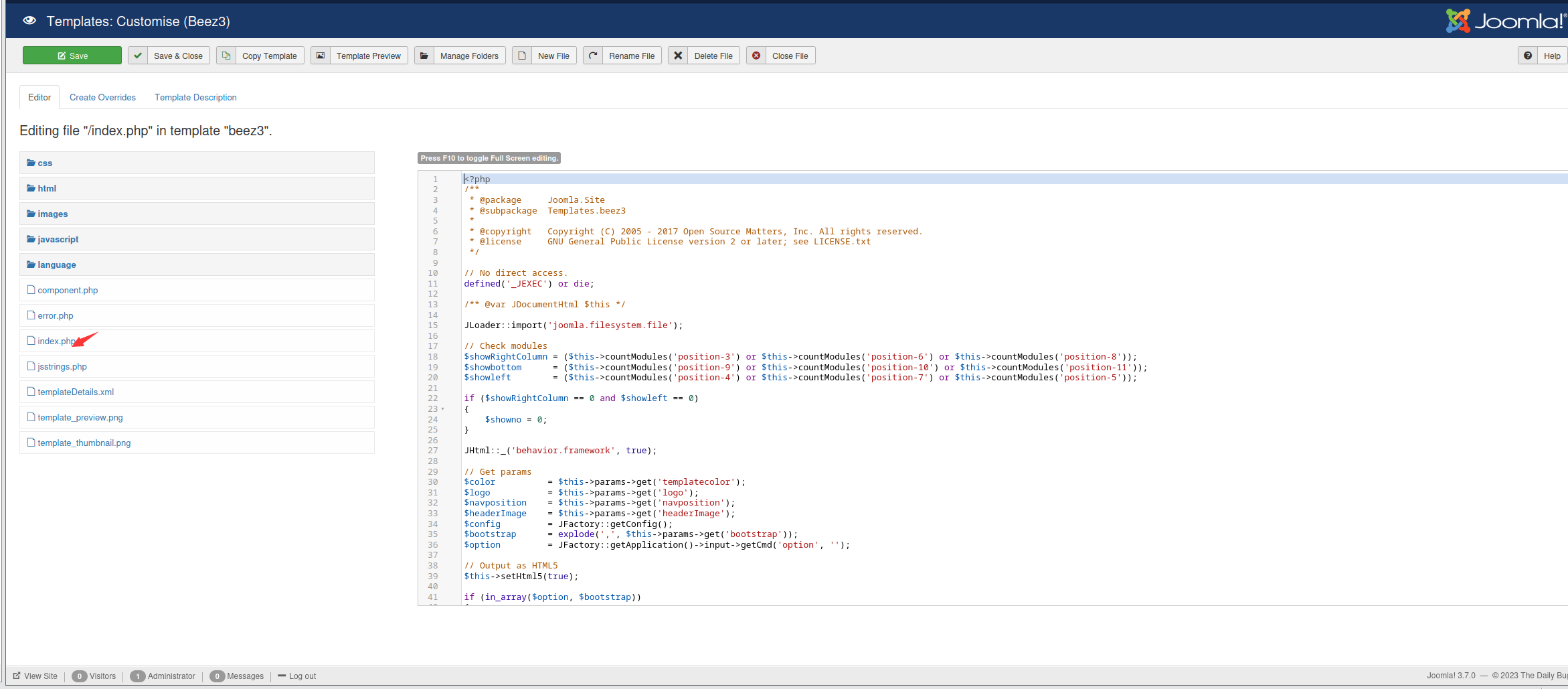The width and height of the screenshot is (1568, 689).
Task: Click the Copy Template icon
Action: tap(226, 56)
